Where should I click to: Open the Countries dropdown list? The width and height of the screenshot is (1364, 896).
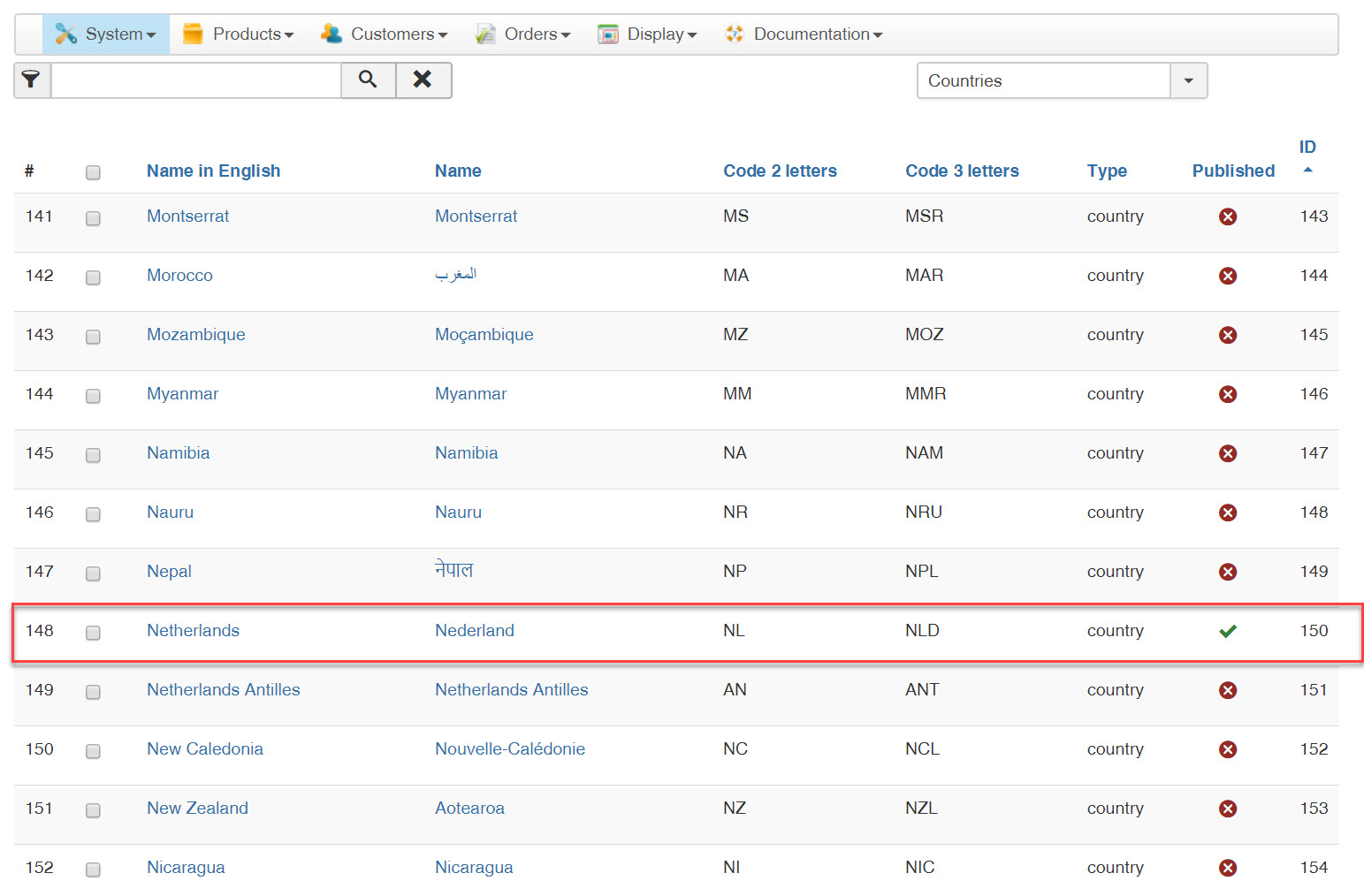[1188, 80]
